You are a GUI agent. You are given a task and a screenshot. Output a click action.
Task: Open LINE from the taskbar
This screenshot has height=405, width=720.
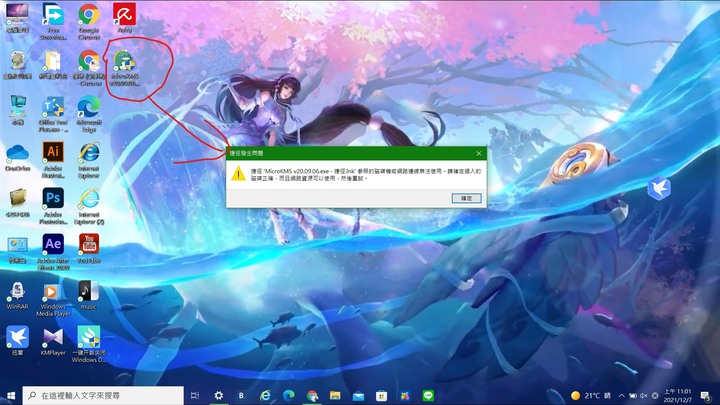click(428, 395)
